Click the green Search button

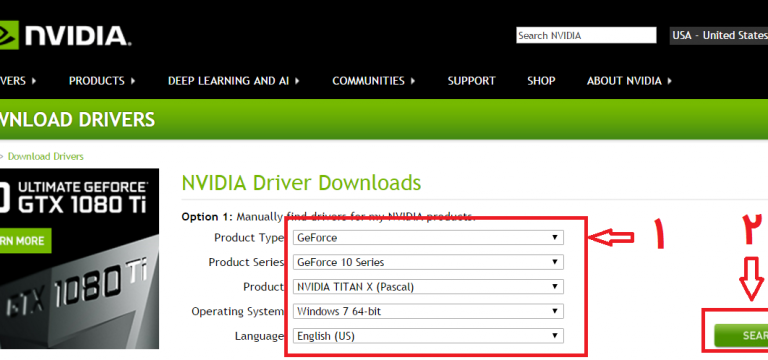coord(741,336)
